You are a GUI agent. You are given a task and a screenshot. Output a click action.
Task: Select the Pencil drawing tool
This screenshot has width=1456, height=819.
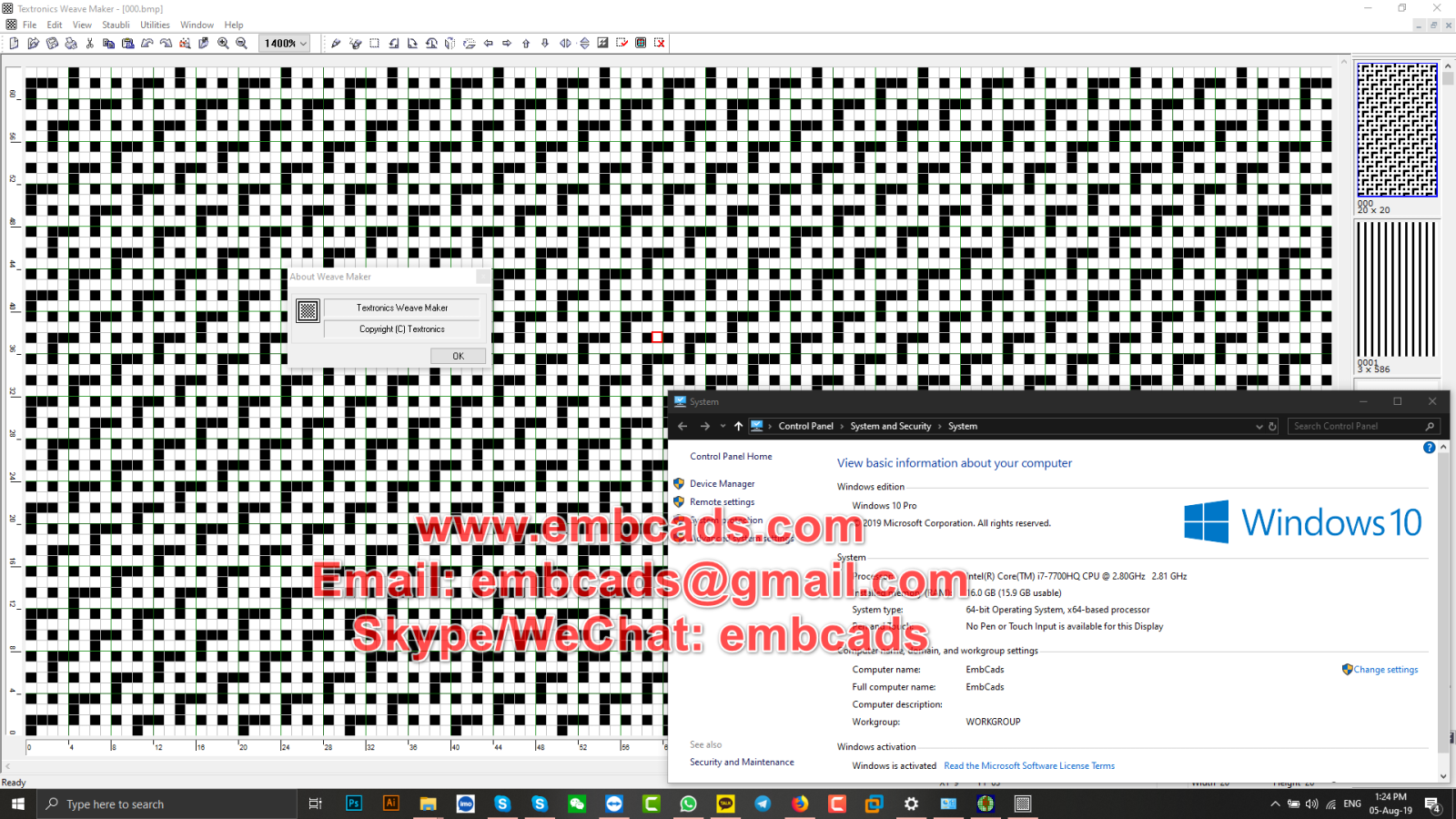point(336,43)
